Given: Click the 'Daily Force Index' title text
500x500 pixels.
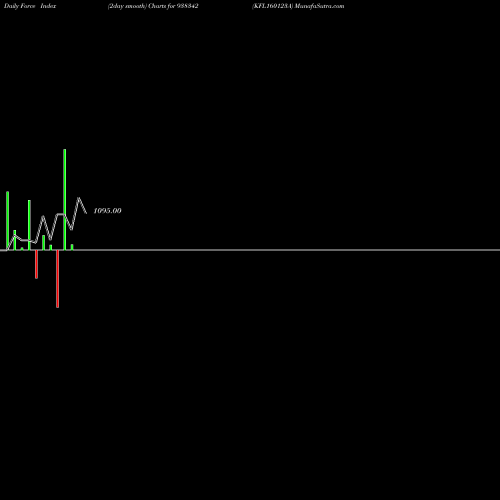Looking at the screenshot, I should tap(30, 6).
